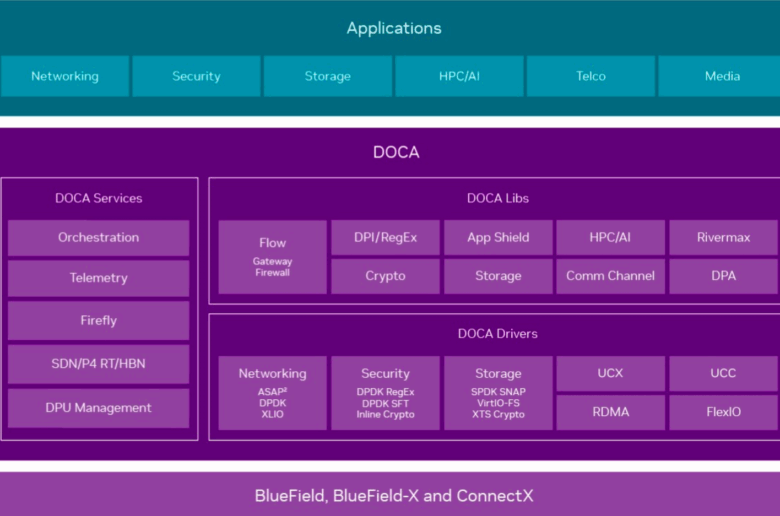The width and height of the screenshot is (780, 516).
Task: Select the Storage application box
Action: [x=328, y=76]
